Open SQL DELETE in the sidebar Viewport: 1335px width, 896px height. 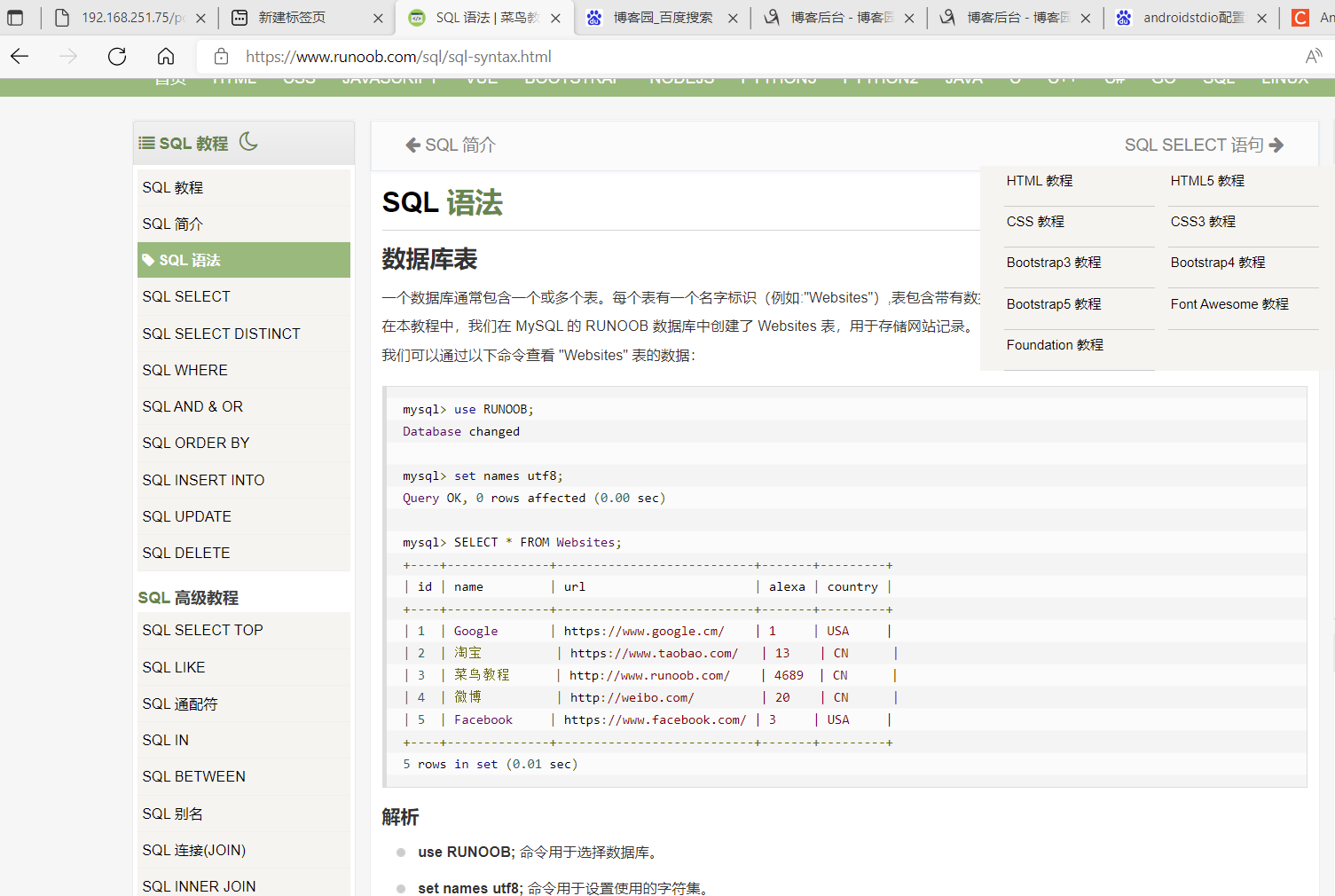tap(244, 553)
